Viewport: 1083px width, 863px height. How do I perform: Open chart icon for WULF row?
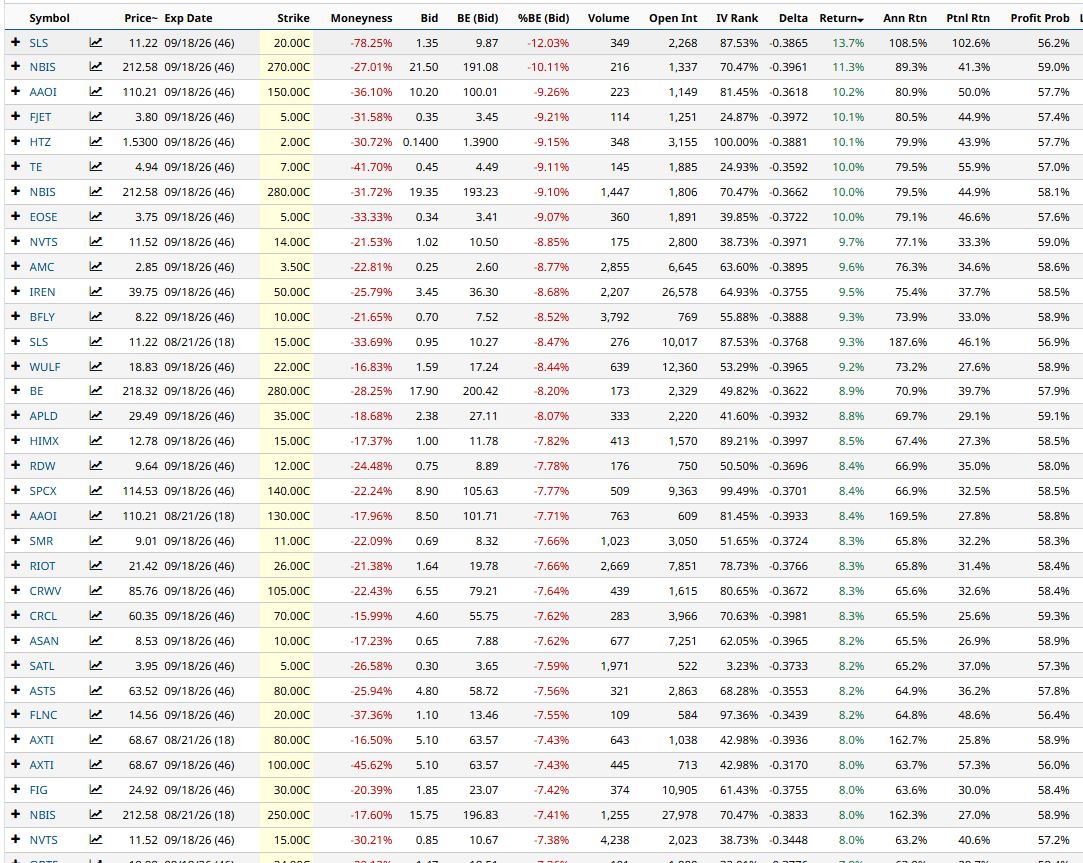[96, 366]
